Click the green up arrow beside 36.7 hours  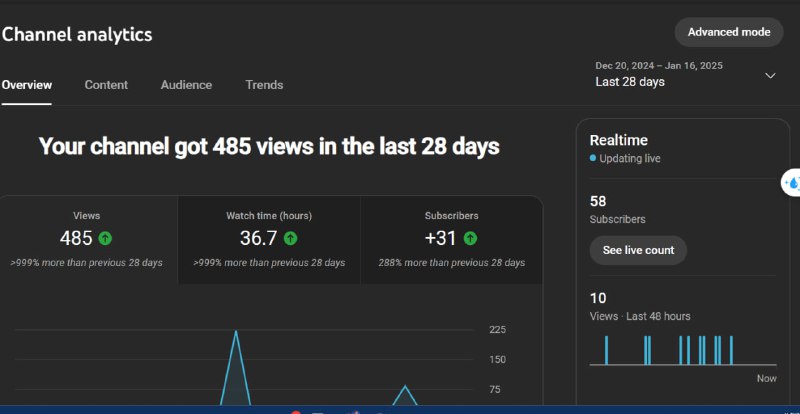(x=290, y=238)
